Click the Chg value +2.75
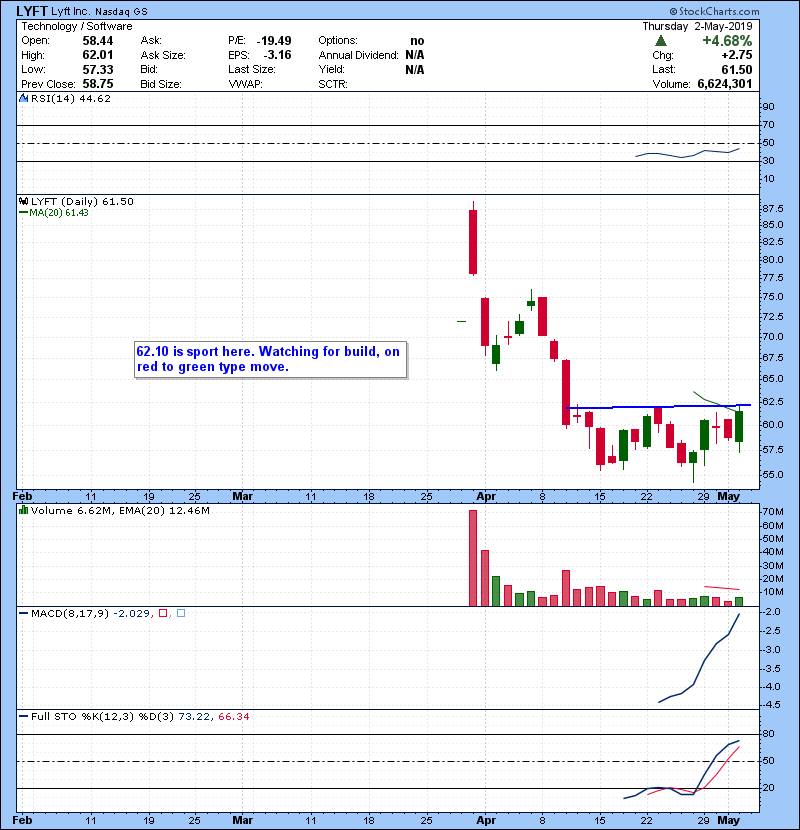 tap(736, 55)
